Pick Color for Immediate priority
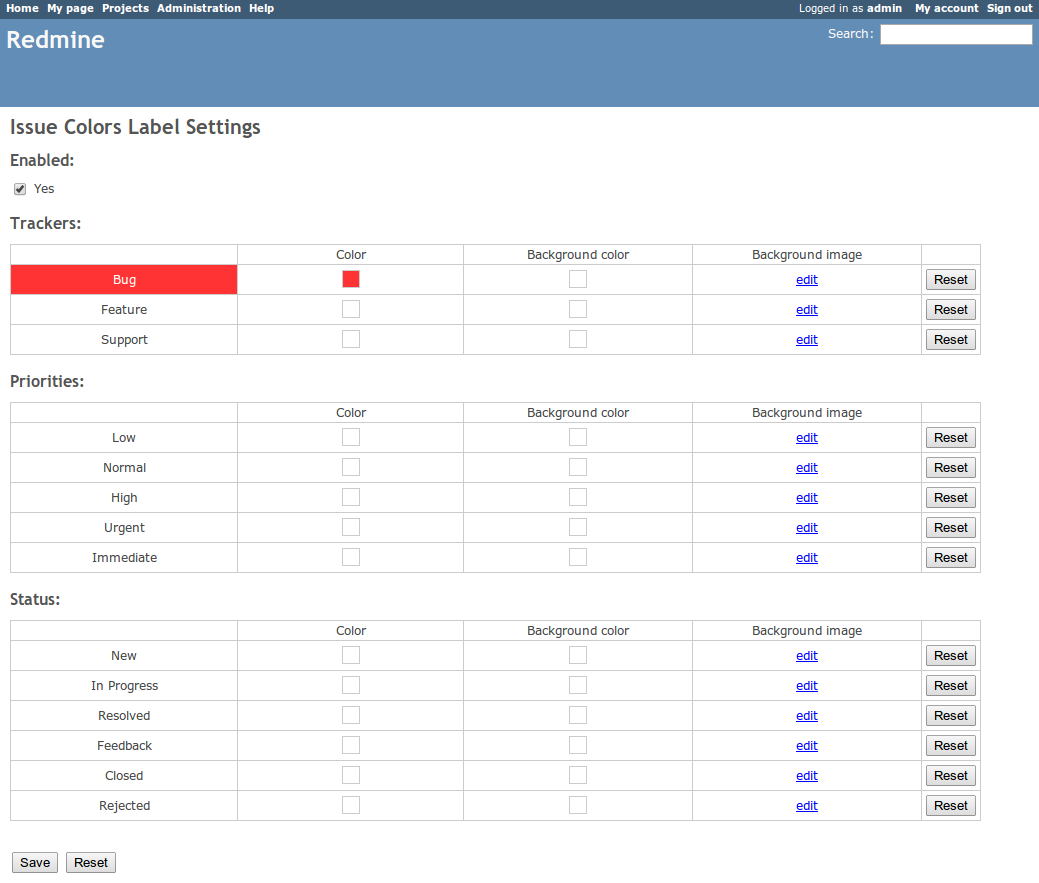Viewport: 1039px width, 883px height. [351, 556]
